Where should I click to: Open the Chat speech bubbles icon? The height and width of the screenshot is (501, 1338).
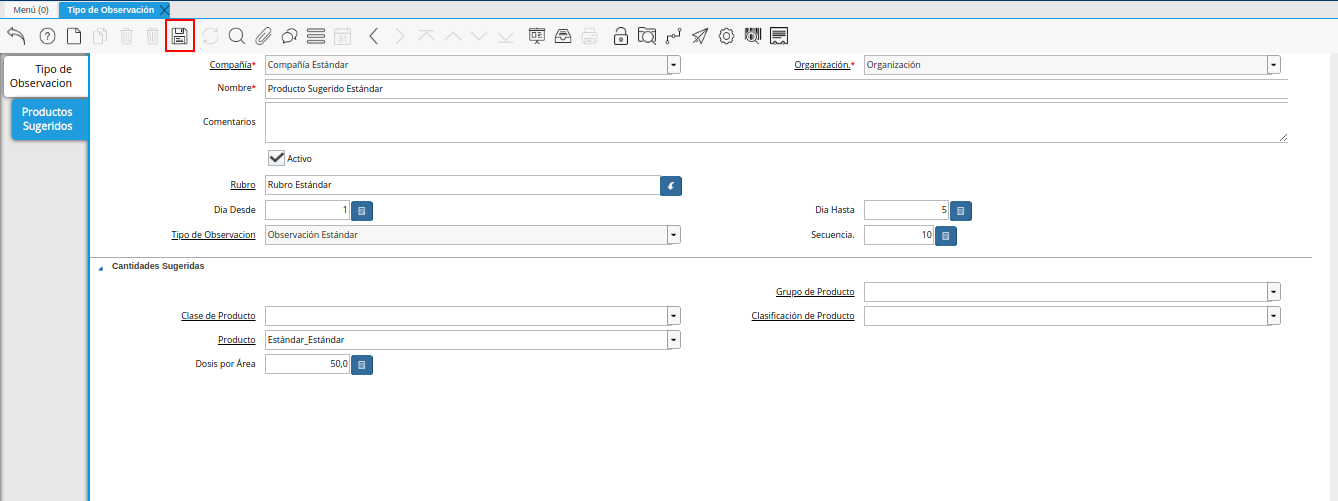(289, 37)
